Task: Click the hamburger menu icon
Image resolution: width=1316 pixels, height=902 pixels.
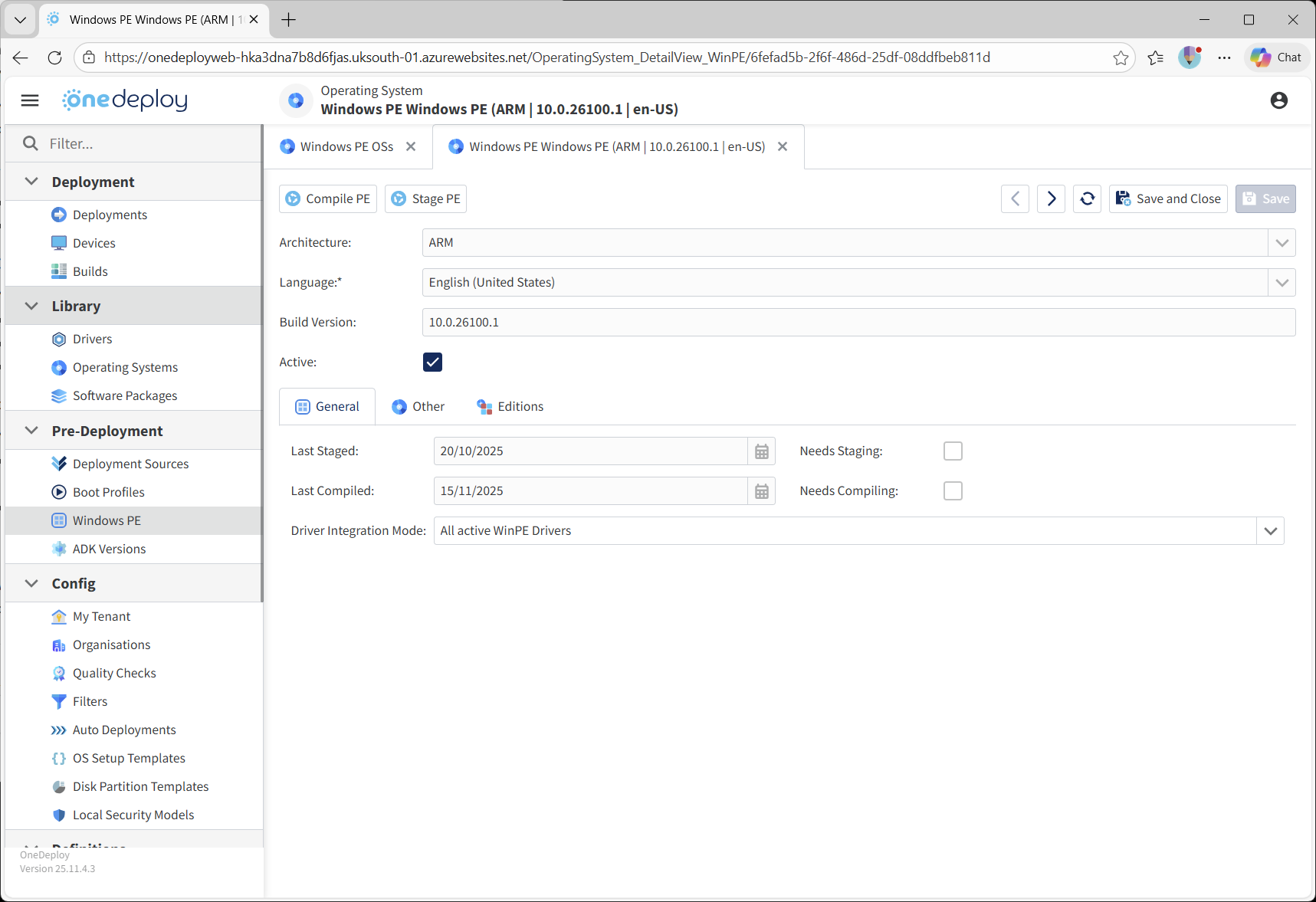Action: click(x=30, y=100)
